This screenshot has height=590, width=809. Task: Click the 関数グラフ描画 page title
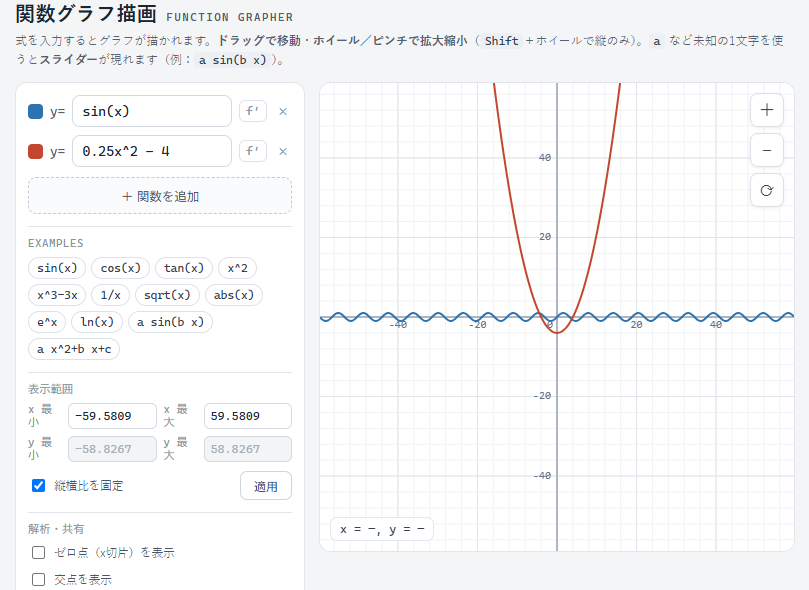tap(86, 14)
